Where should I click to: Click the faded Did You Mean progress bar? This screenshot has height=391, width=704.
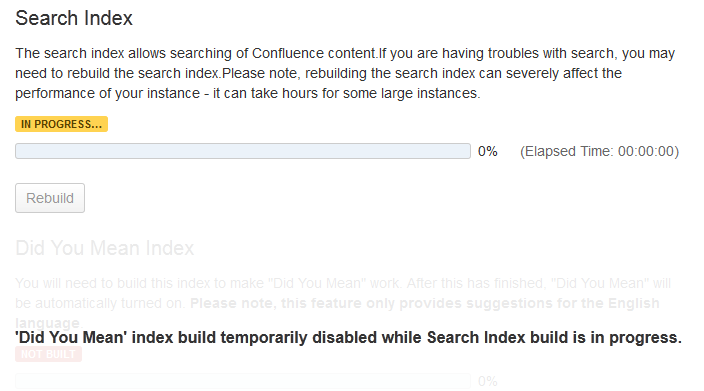(243, 381)
